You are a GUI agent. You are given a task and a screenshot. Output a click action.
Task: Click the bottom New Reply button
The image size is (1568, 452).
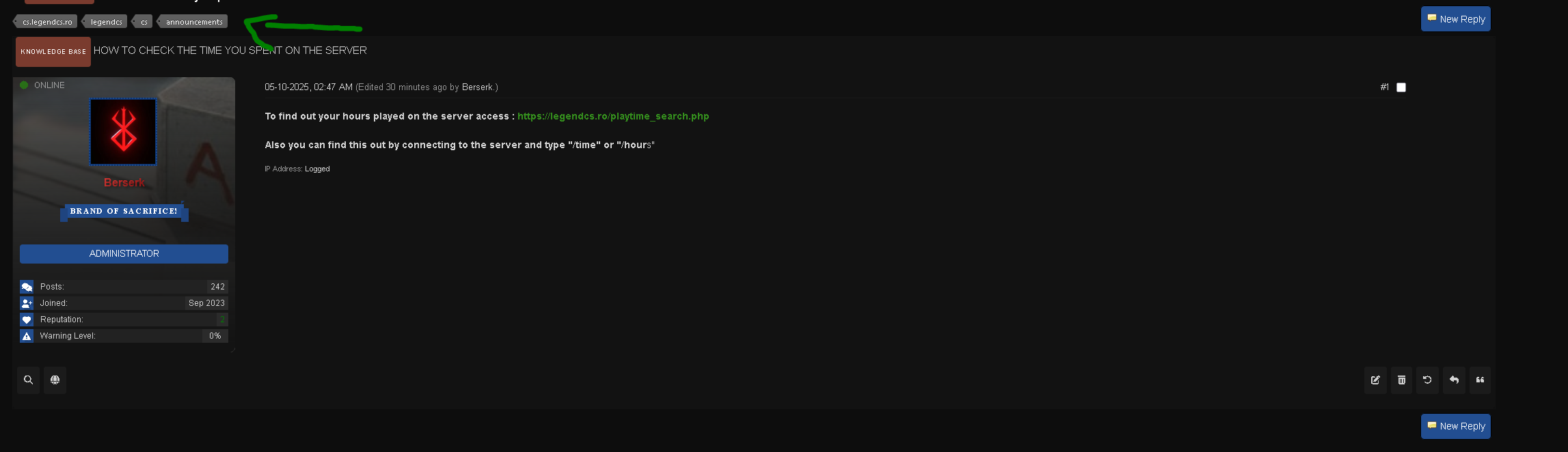(1455, 426)
